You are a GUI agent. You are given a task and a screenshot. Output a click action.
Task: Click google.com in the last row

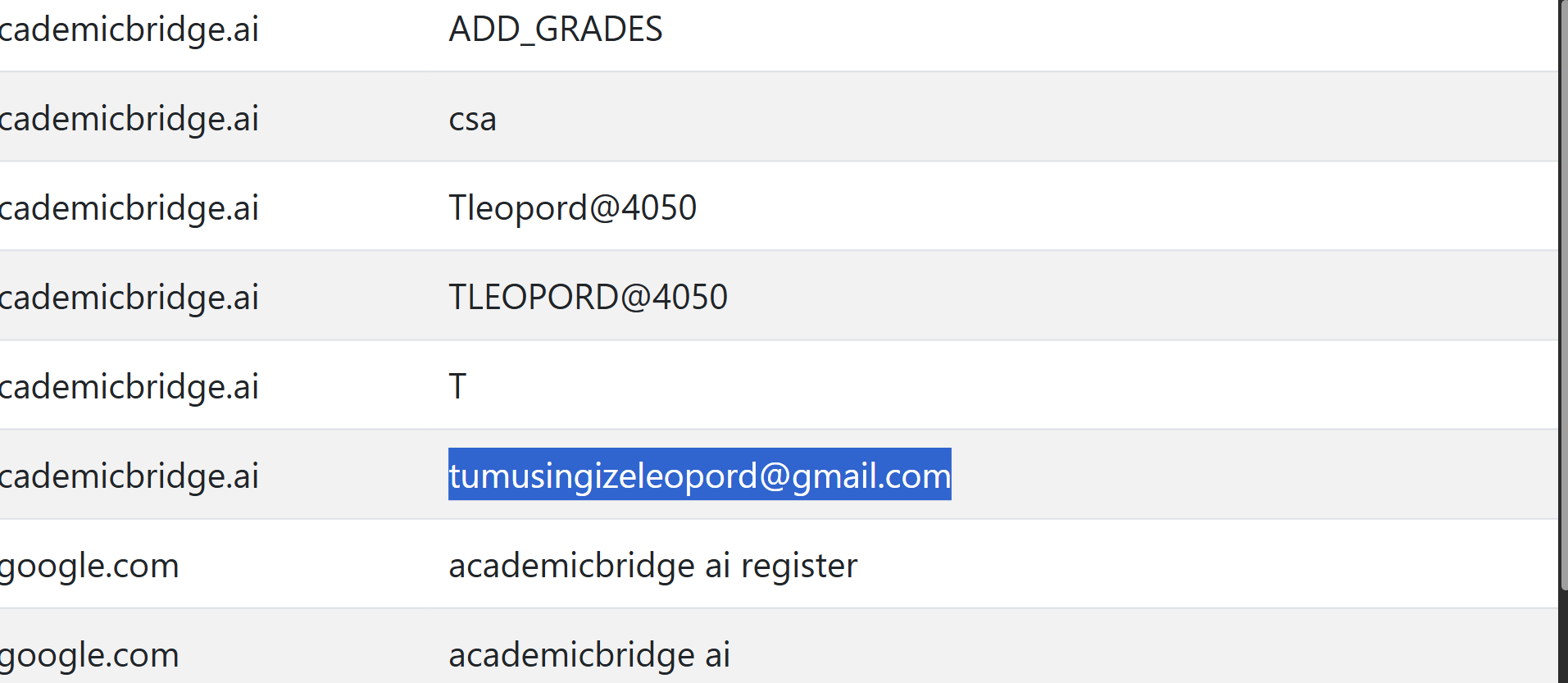pos(89,655)
